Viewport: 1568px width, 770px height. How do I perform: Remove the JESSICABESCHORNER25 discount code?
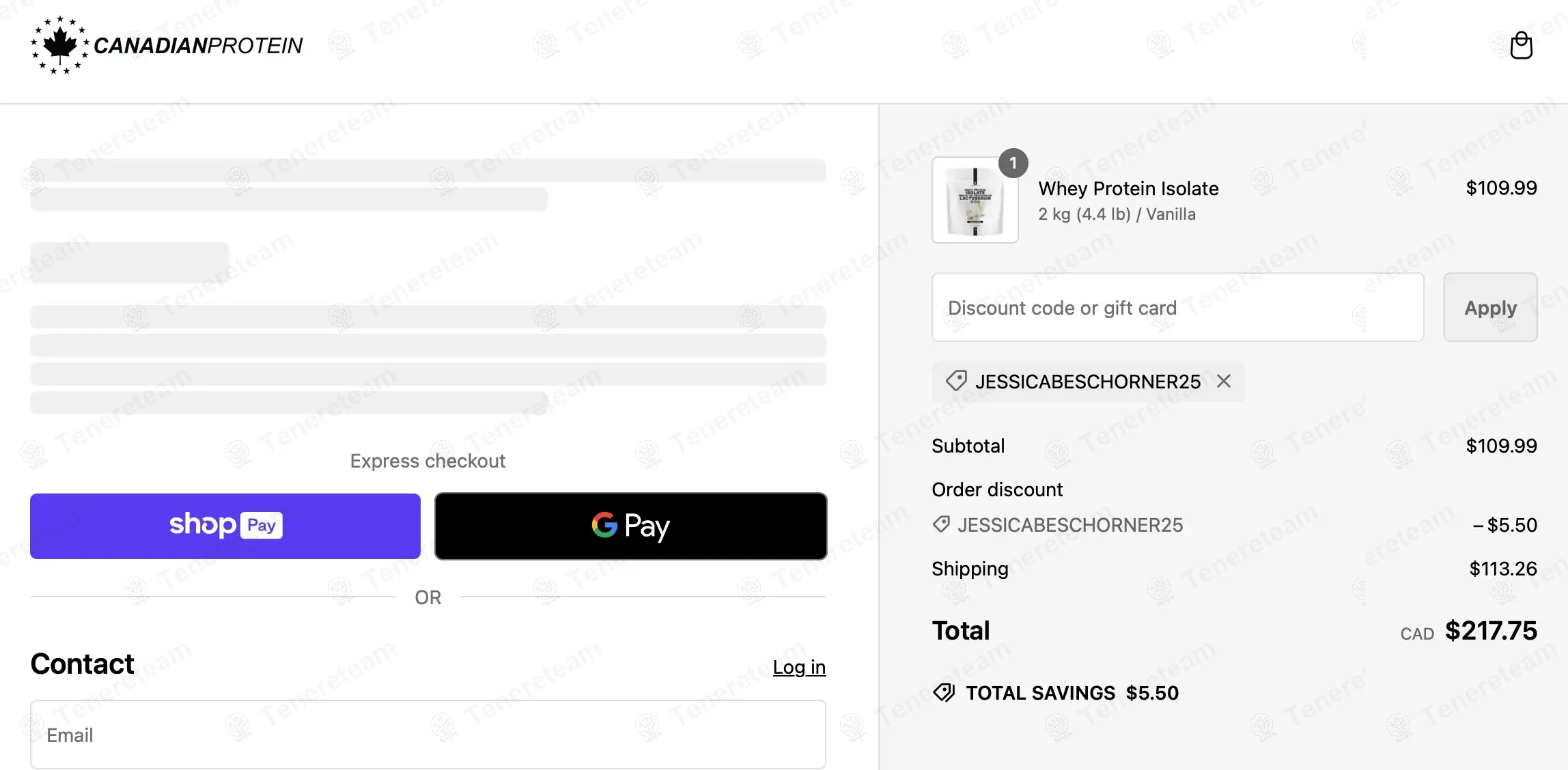point(1224,381)
